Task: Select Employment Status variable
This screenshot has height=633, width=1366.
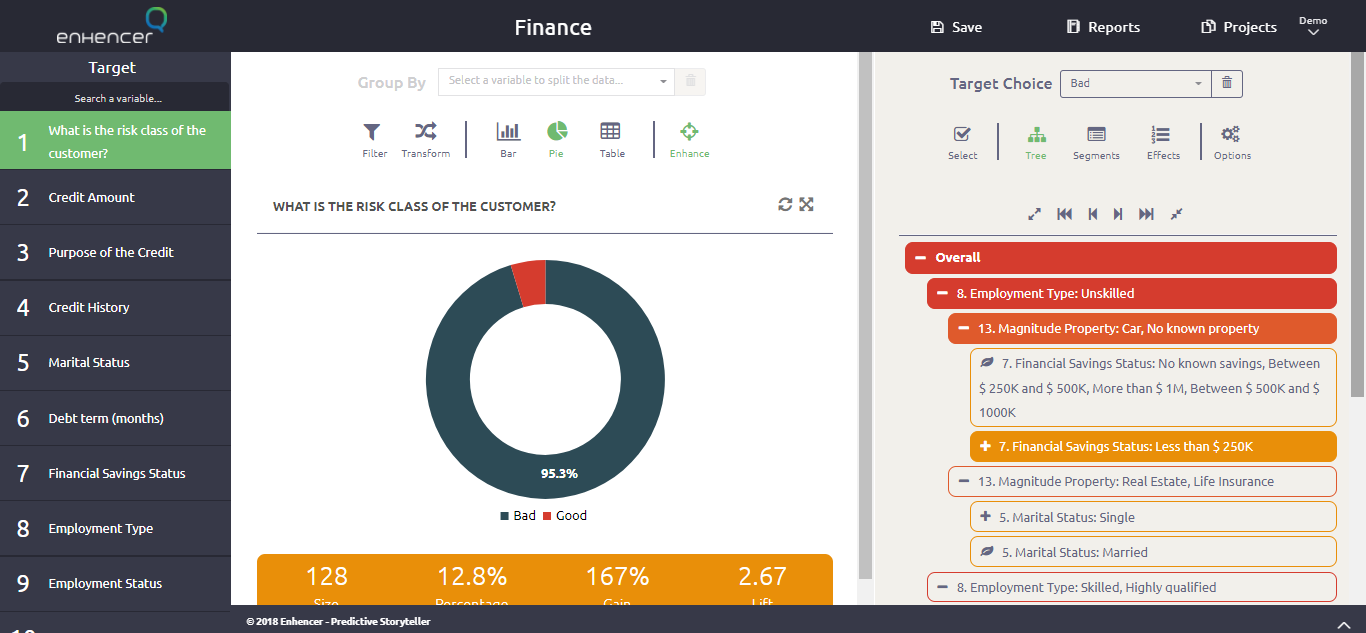Action: 115,583
